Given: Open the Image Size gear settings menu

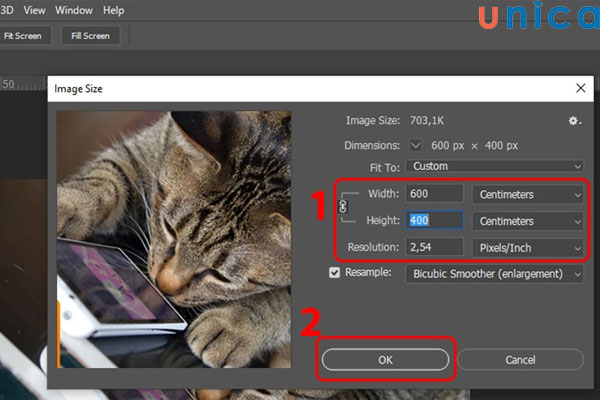Looking at the screenshot, I should pyautogui.click(x=574, y=120).
